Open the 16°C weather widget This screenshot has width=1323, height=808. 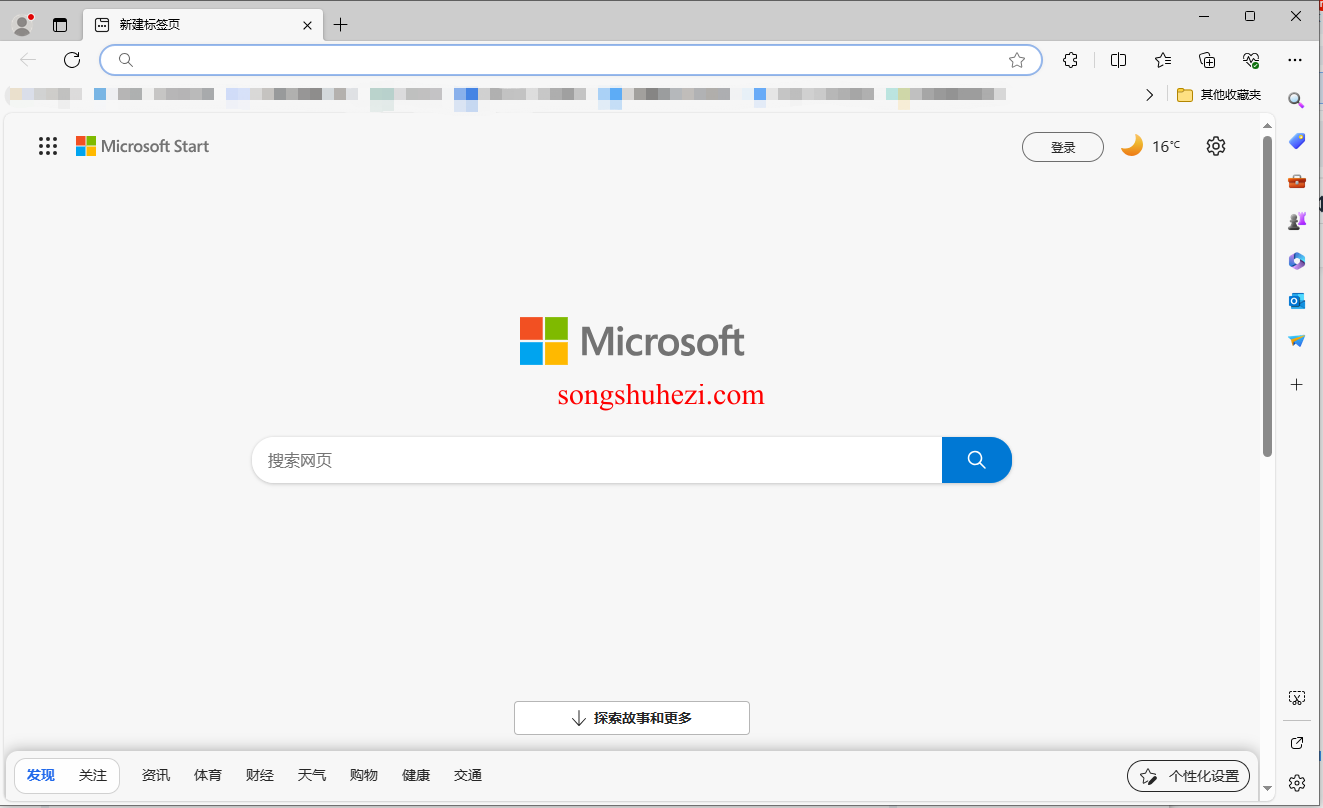pos(1150,146)
